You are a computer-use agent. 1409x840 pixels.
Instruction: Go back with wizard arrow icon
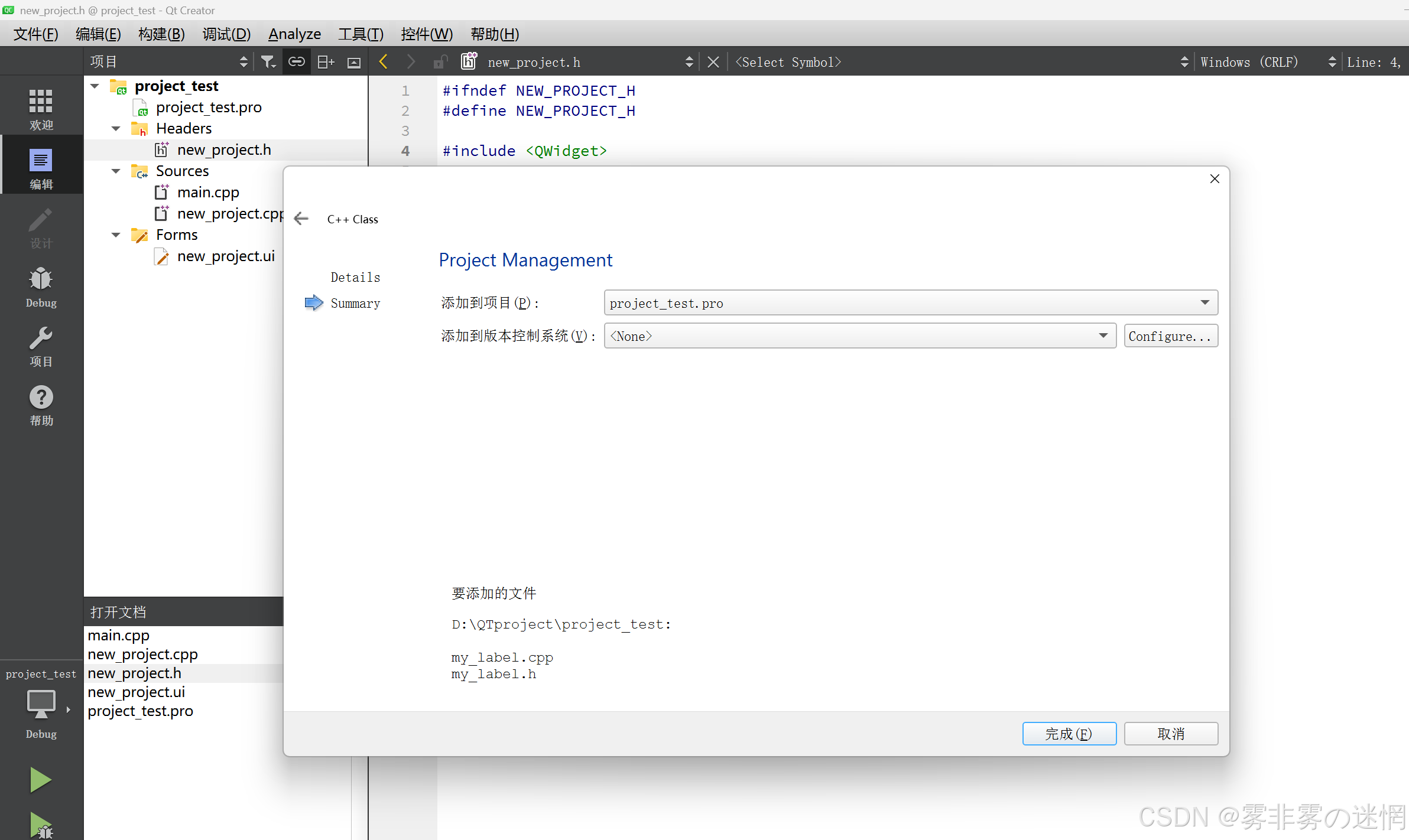[301, 219]
